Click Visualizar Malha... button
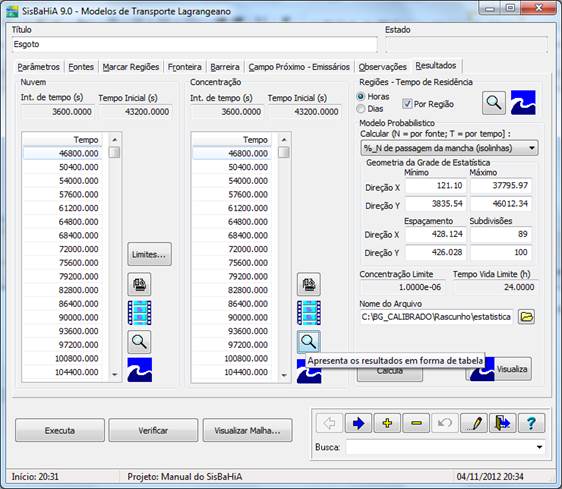562x489 pixels. (247, 430)
